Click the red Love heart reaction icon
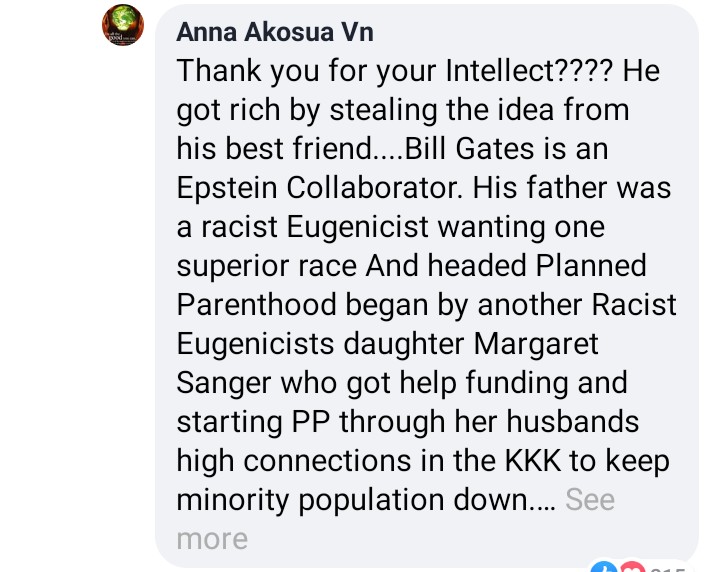 (630, 567)
